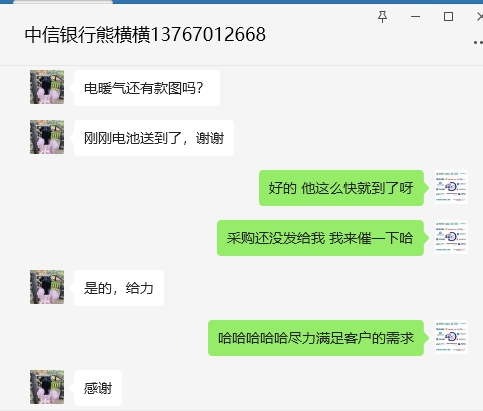Open my avatar beside 采购还没发给我 message
The width and height of the screenshot is (483, 411).
coord(451,237)
